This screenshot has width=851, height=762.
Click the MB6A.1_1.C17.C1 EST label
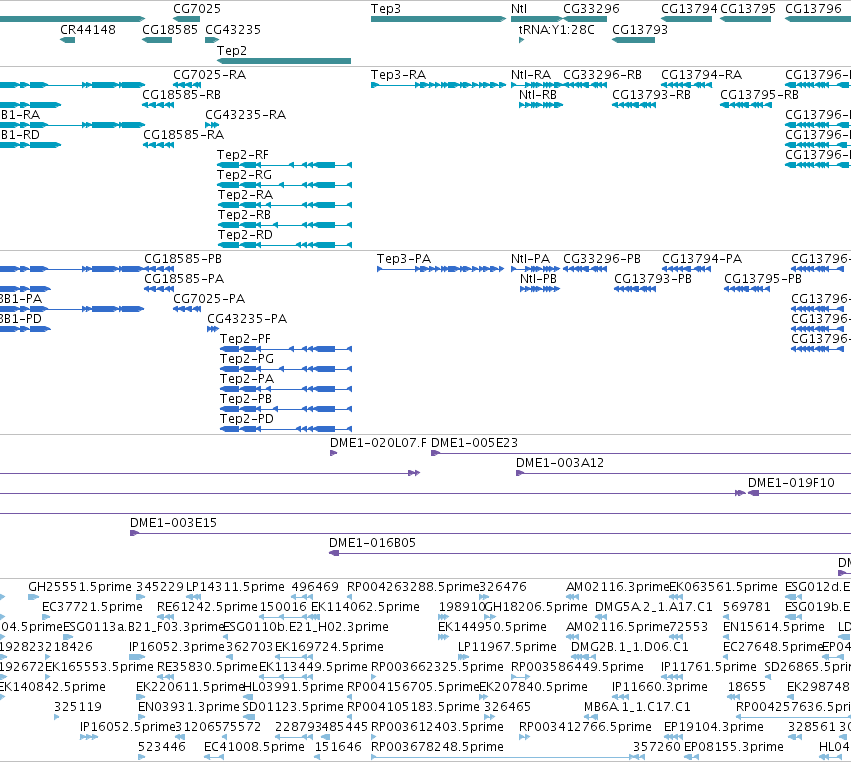point(637,707)
